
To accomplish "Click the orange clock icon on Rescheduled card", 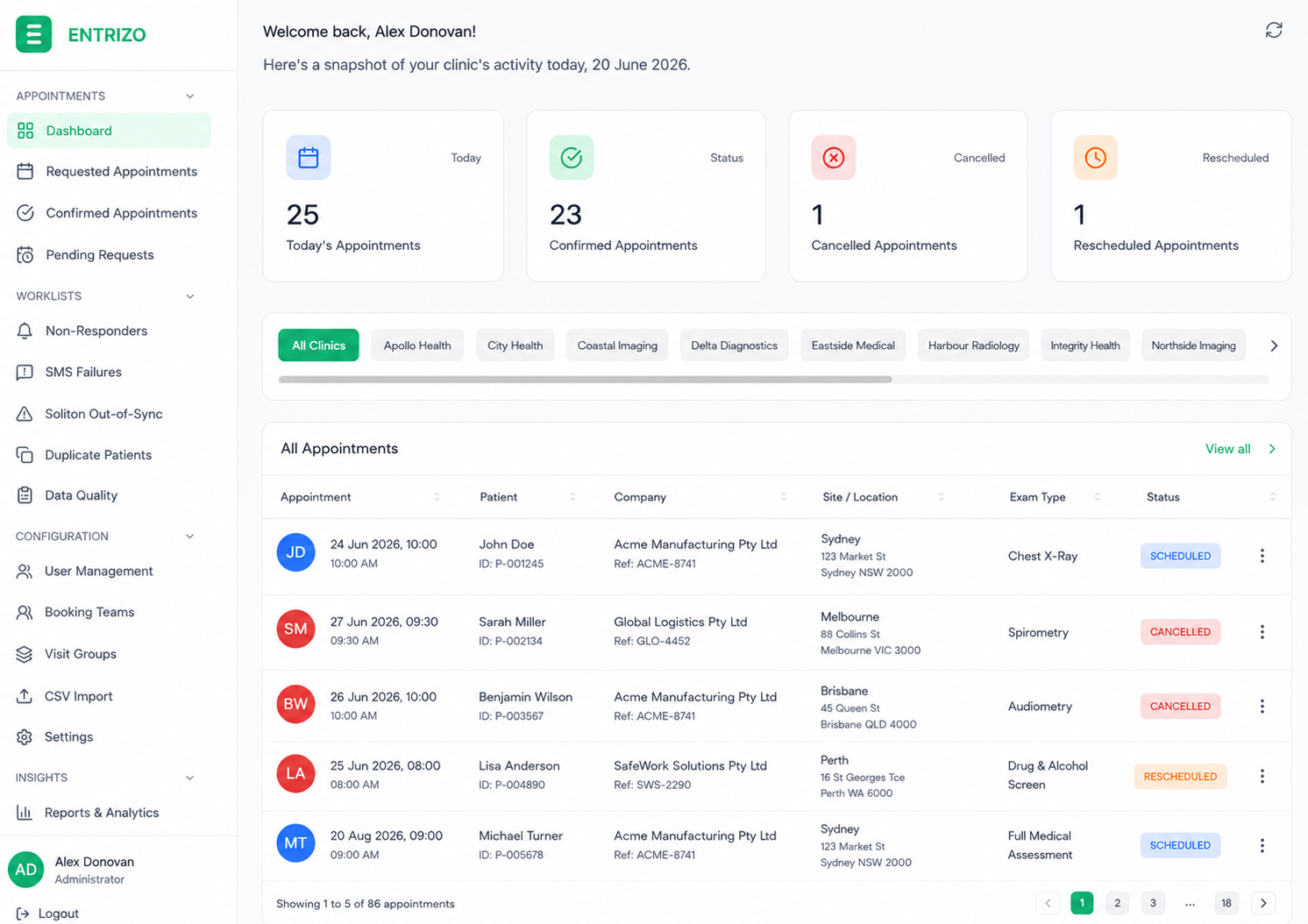I will click(1096, 158).
